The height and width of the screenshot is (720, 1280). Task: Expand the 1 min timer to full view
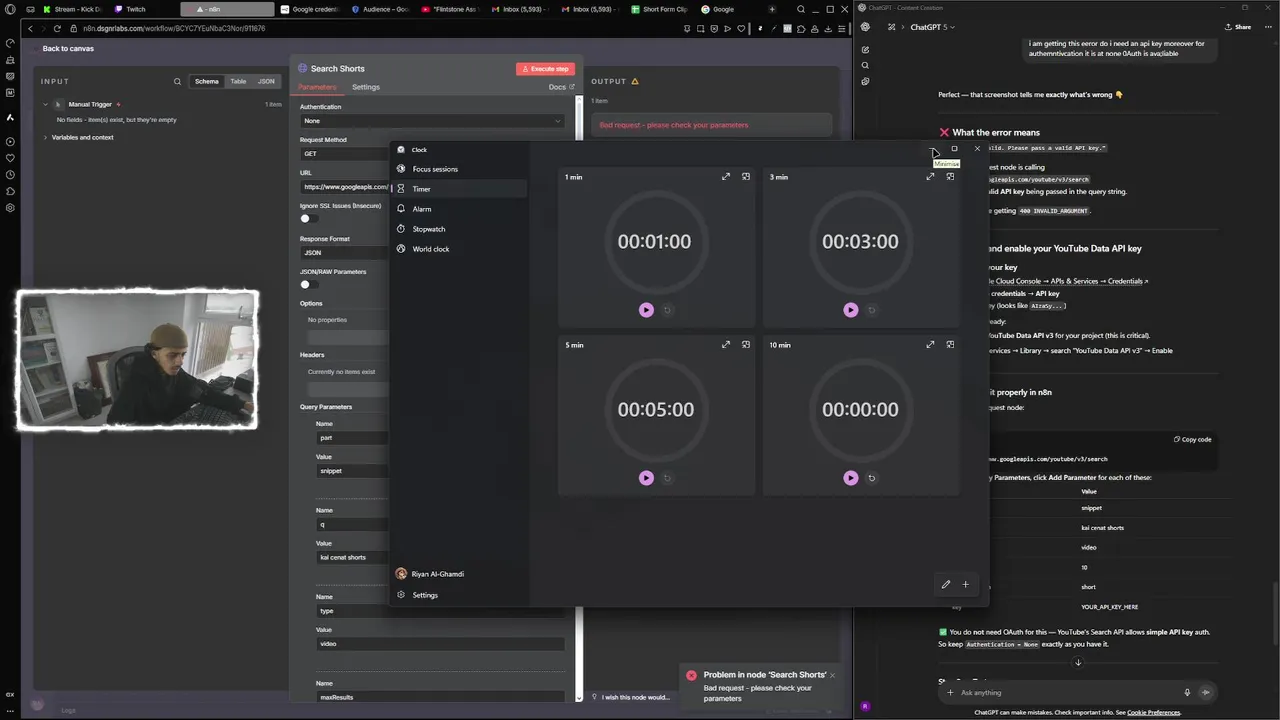[726, 177]
